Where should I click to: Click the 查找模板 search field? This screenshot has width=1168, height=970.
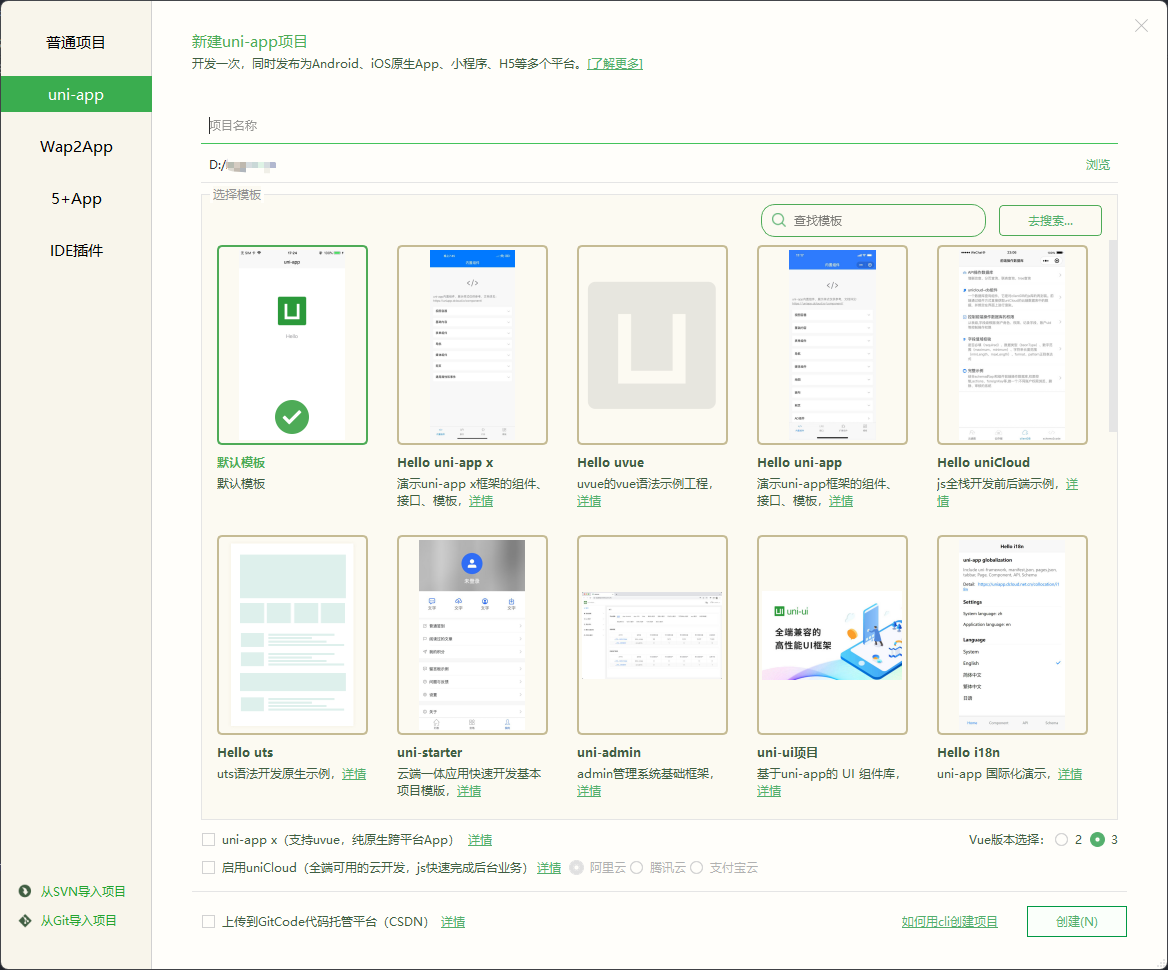coord(873,221)
